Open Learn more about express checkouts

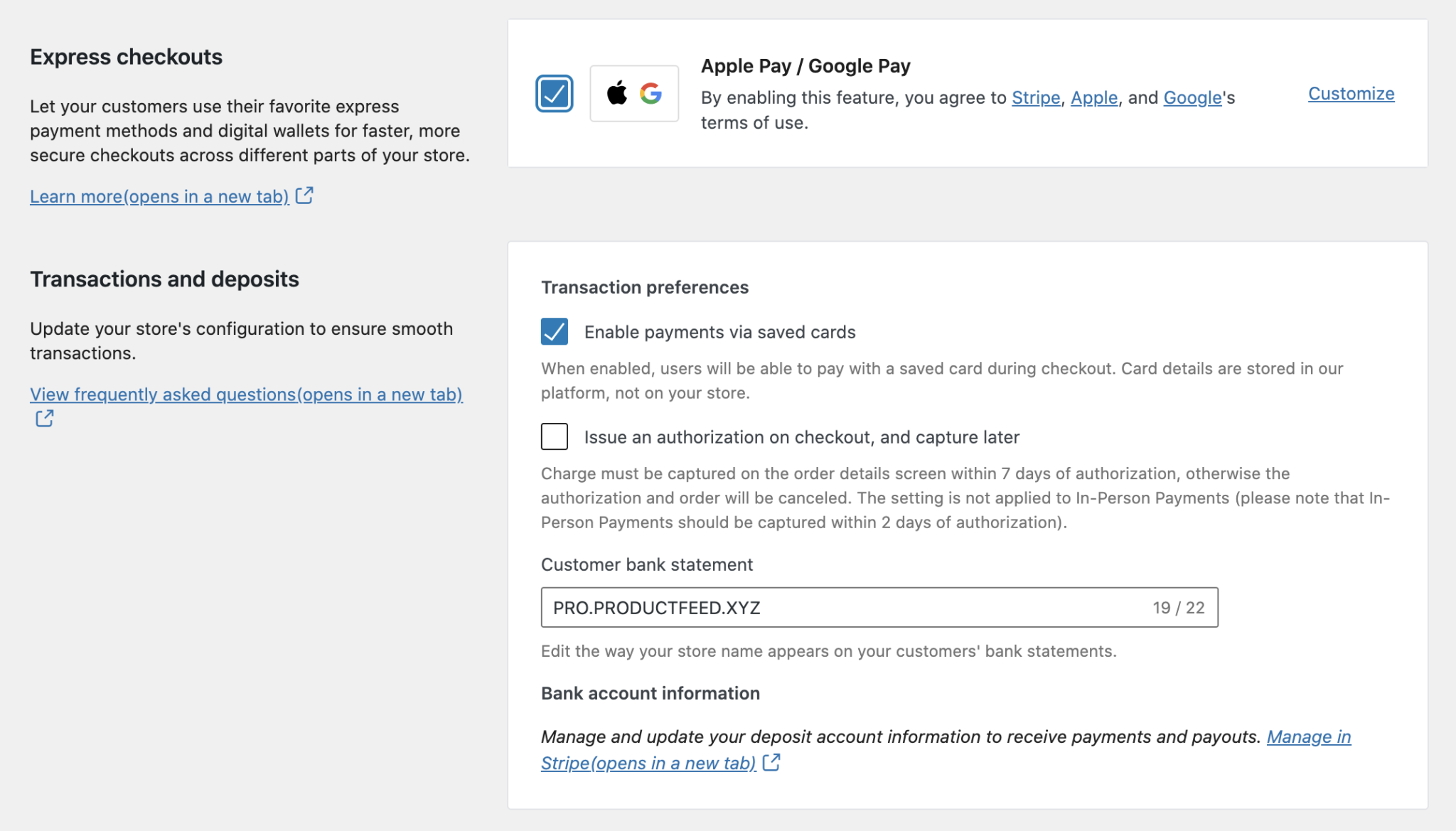click(x=159, y=196)
